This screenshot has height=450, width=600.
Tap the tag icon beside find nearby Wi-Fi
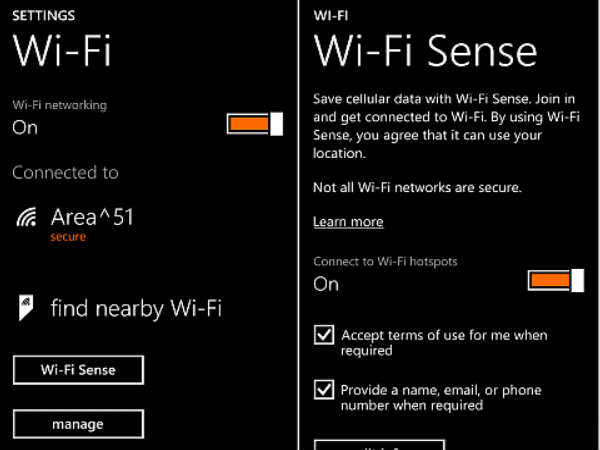pos(27,307)
